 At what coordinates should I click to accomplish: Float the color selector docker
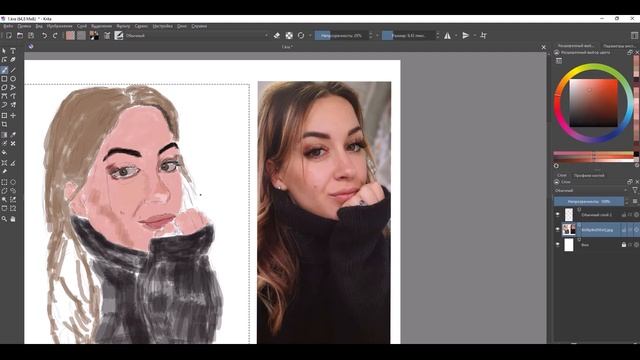pyautogui.click(x=630, y=53)
